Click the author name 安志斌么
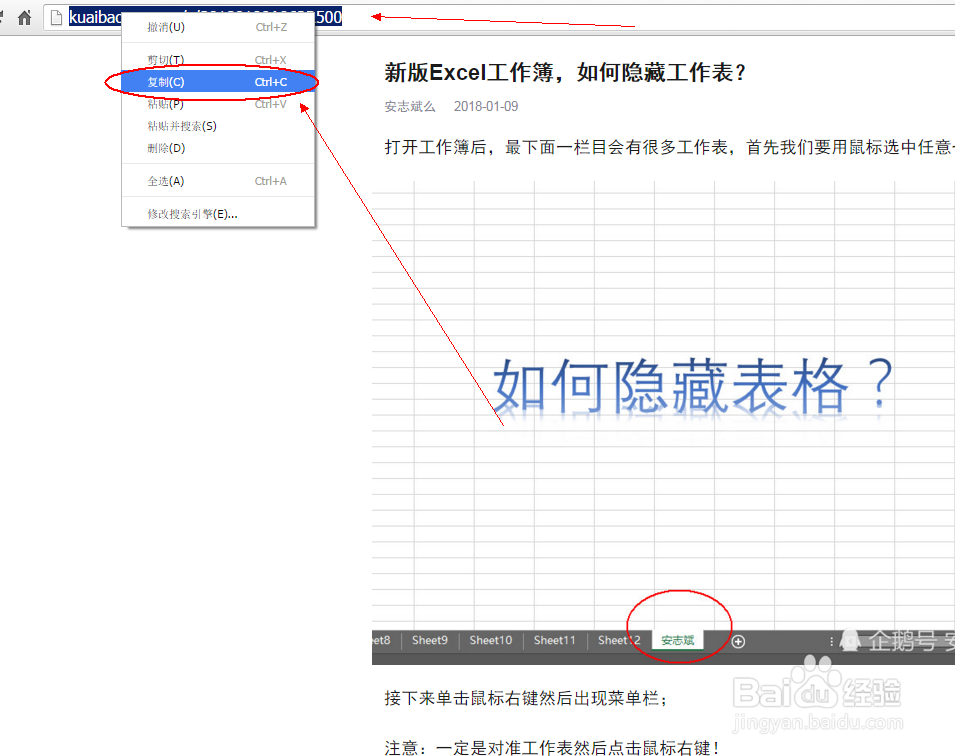This screenshot has height=756, width=955. [409, 107]
